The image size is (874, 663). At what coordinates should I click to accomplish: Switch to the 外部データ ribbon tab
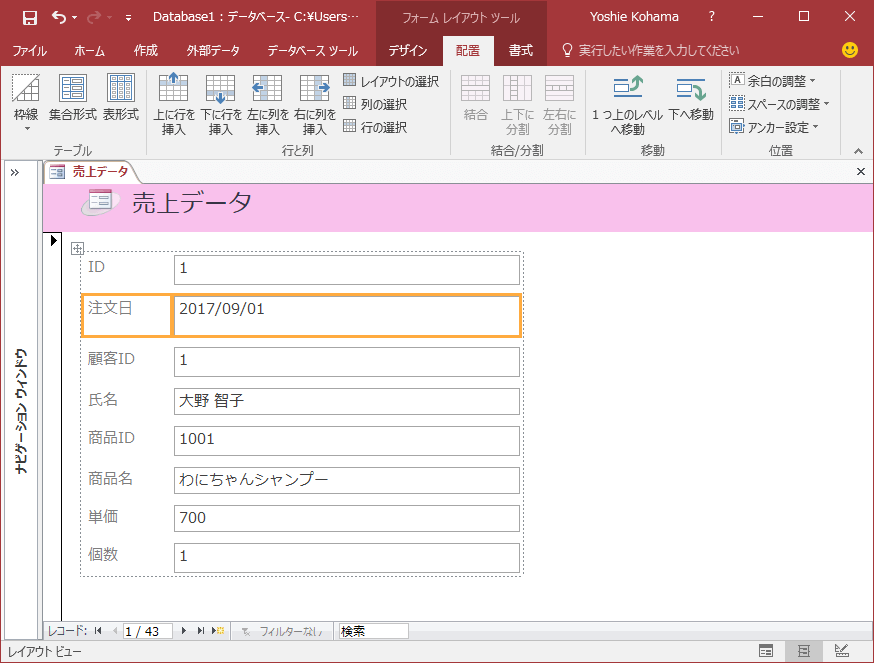(x=213, y=51)
